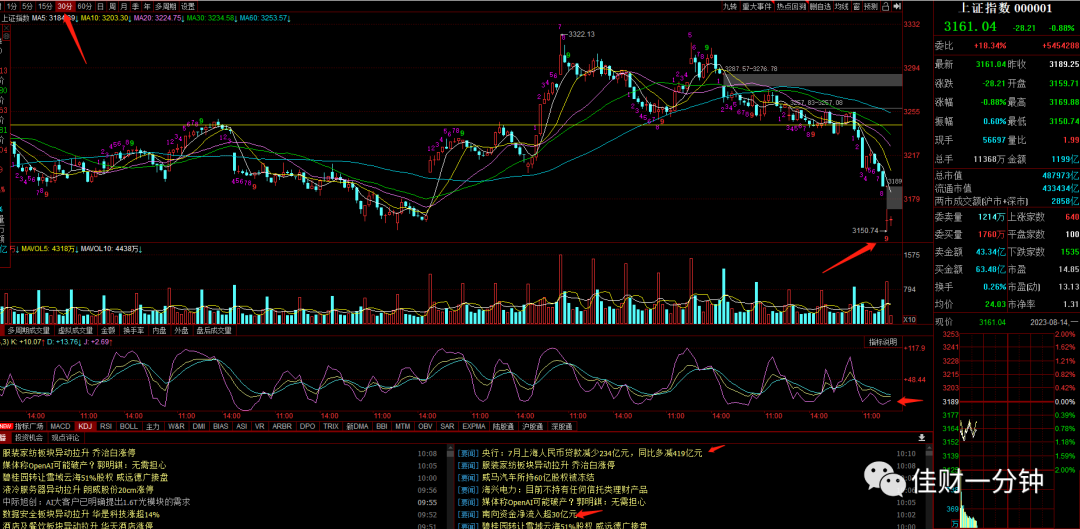Switch to quarterly 季 period
The height and width of the screenshot is (529, 1080).
136,6
